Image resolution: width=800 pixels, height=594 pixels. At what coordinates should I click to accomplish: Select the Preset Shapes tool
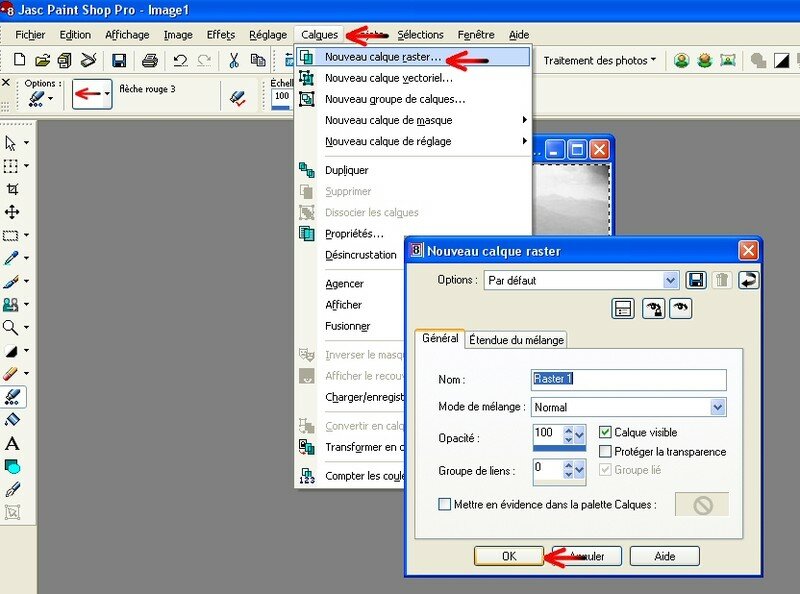12,466
